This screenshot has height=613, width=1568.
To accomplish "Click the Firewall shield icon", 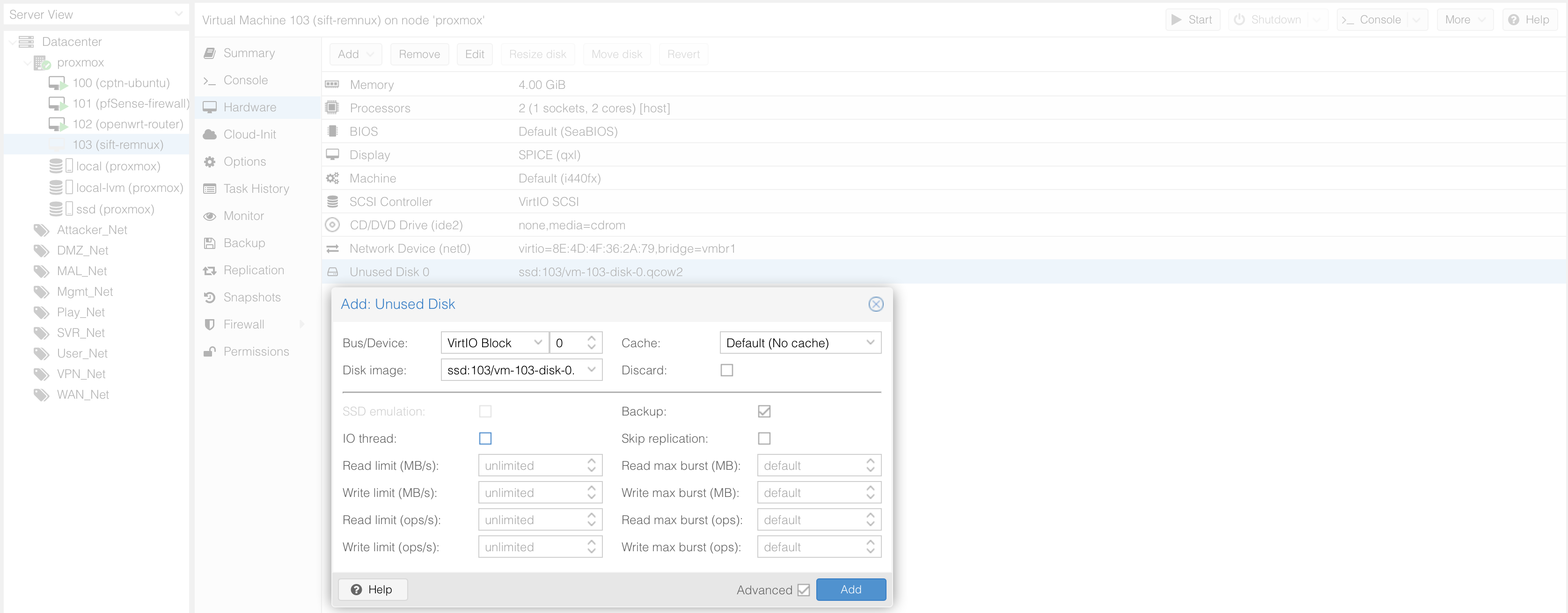I will [x=209, y=324].
